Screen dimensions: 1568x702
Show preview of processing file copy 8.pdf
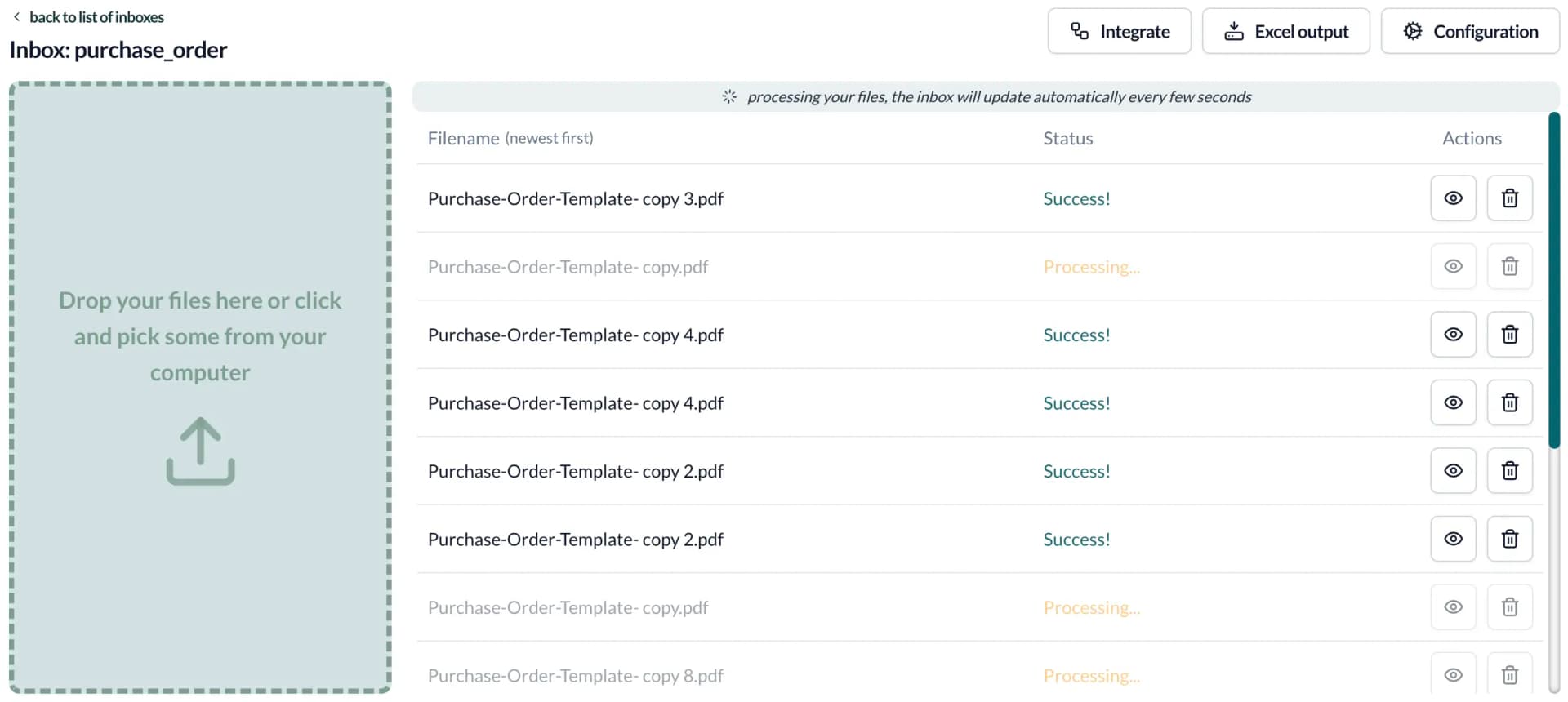(x=1453, y=675)
